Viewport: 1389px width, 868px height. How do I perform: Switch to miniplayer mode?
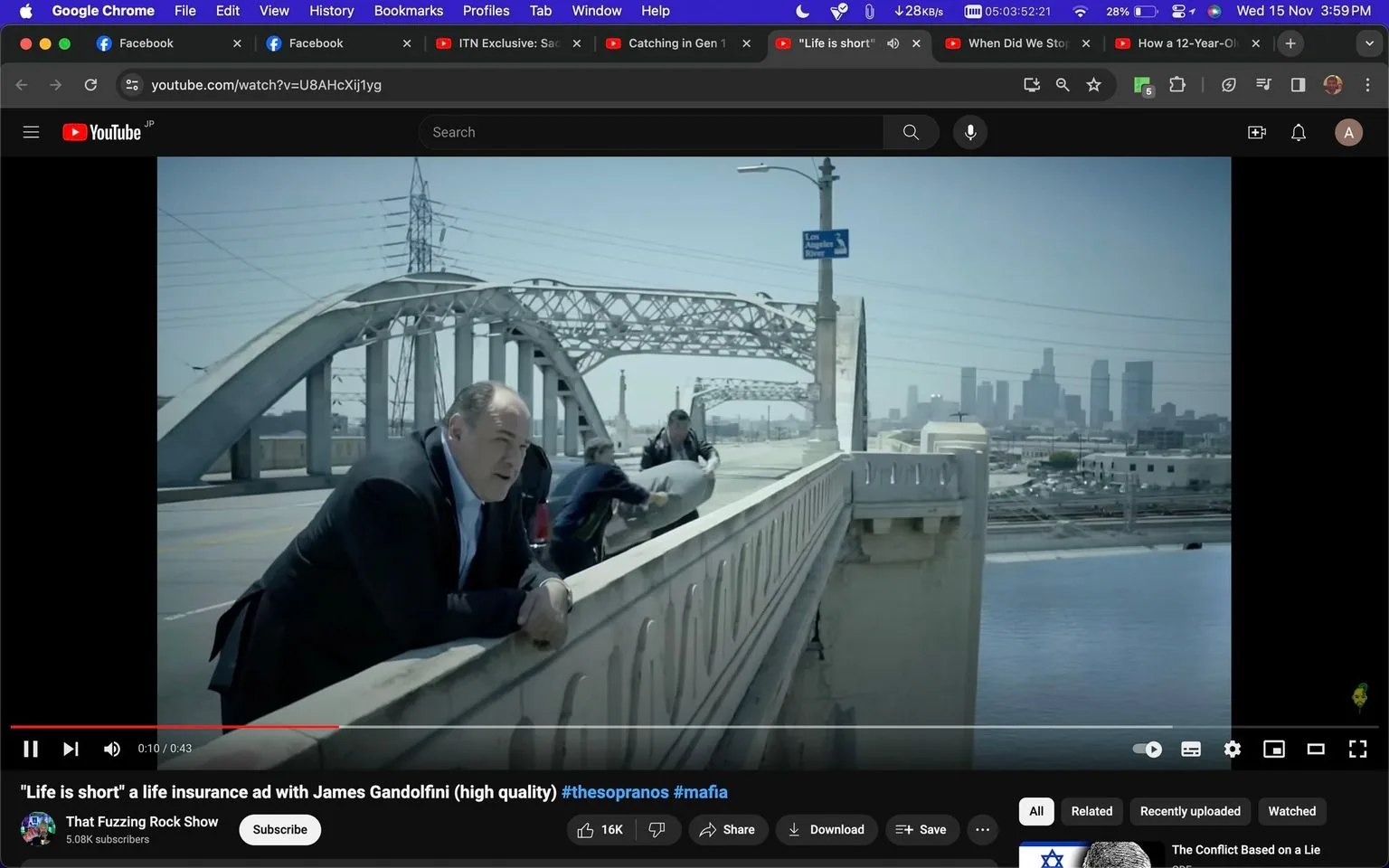1274,749
